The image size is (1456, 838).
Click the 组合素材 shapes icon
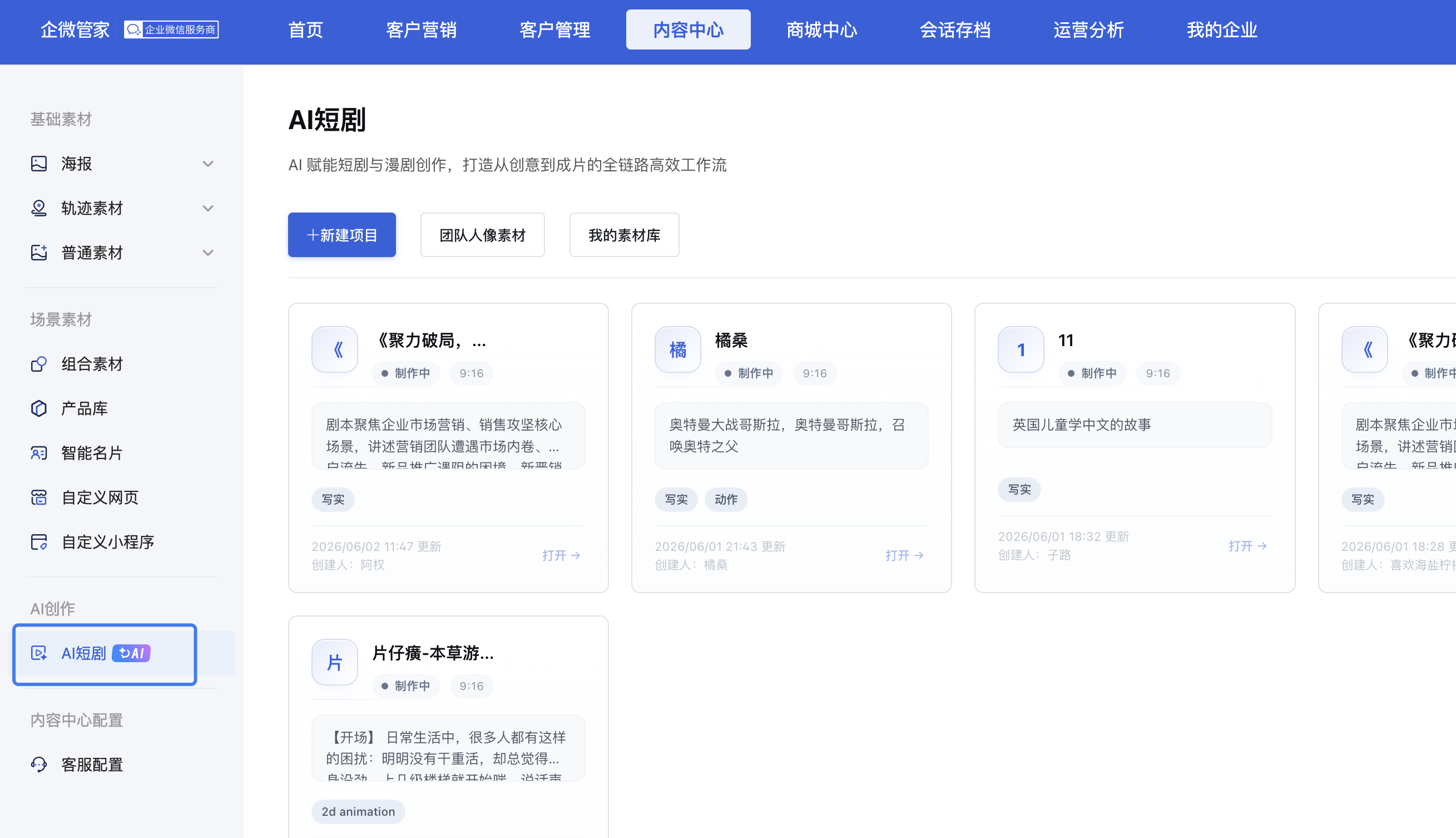(x=38, y=364)
